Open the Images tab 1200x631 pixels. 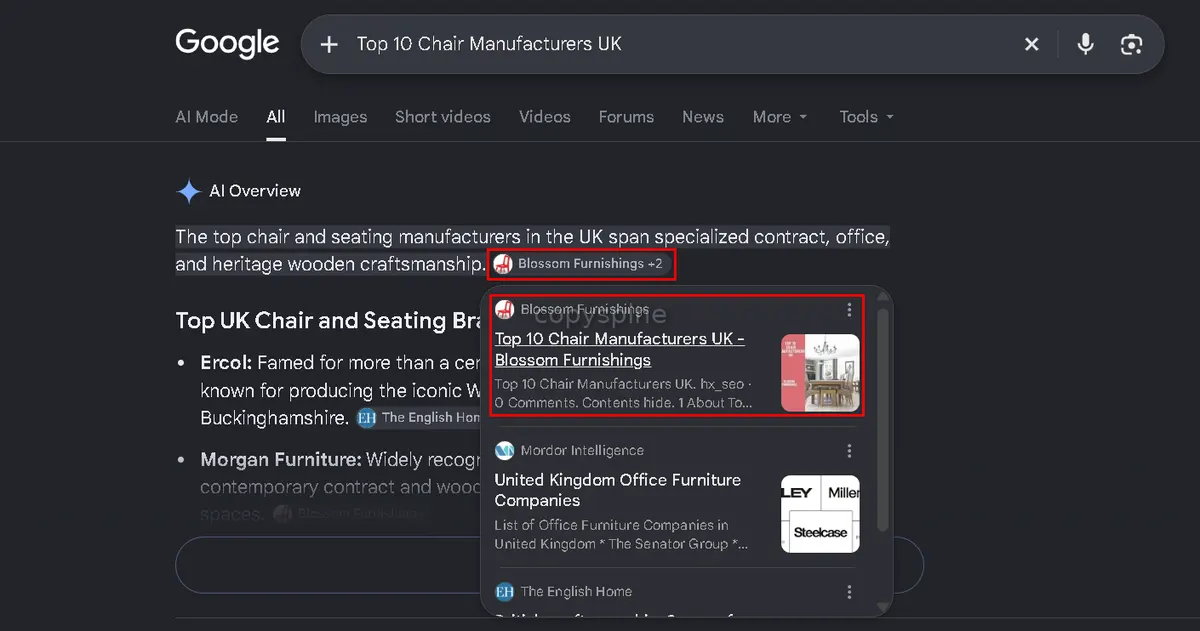coord(340,117)
